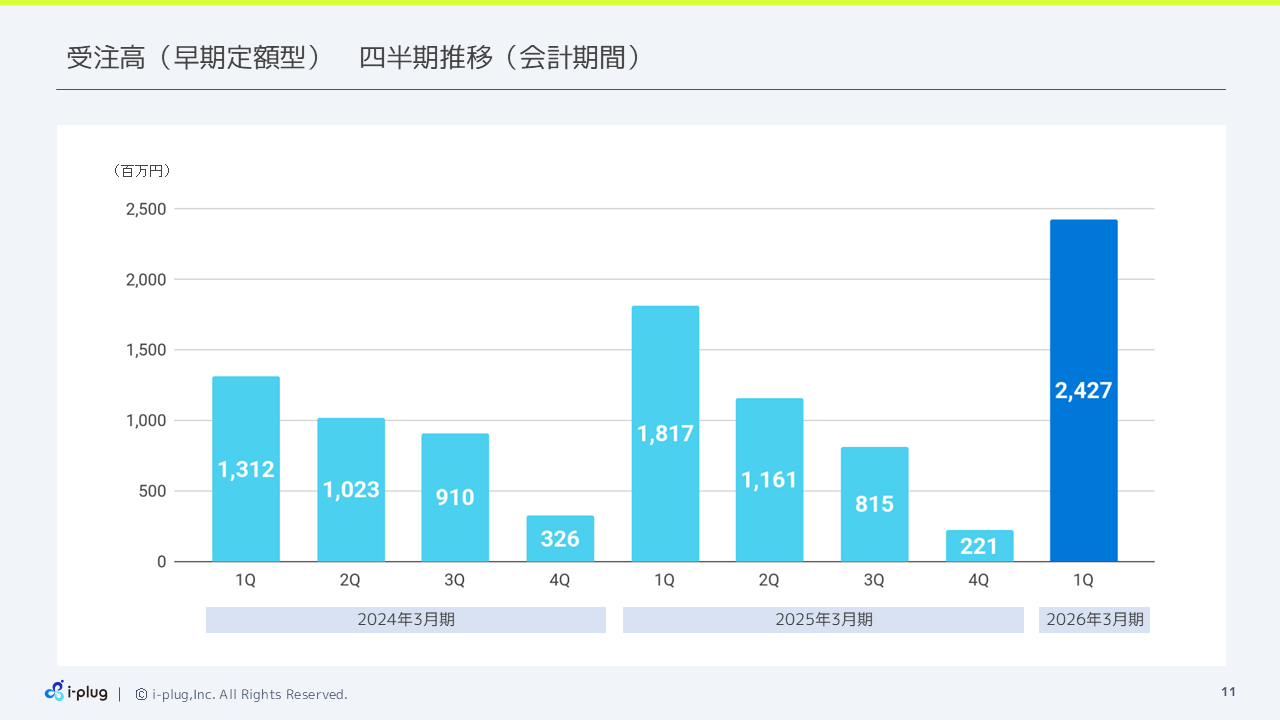The width and height of the screenshot is (1280, 720).
Task: Click the page number 11
Action: tap(1228, 690)
